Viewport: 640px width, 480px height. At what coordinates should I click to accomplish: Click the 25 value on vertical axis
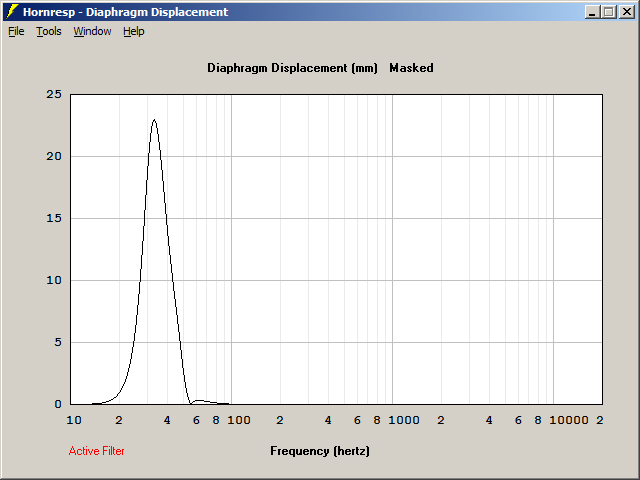(x=54, y=94)
